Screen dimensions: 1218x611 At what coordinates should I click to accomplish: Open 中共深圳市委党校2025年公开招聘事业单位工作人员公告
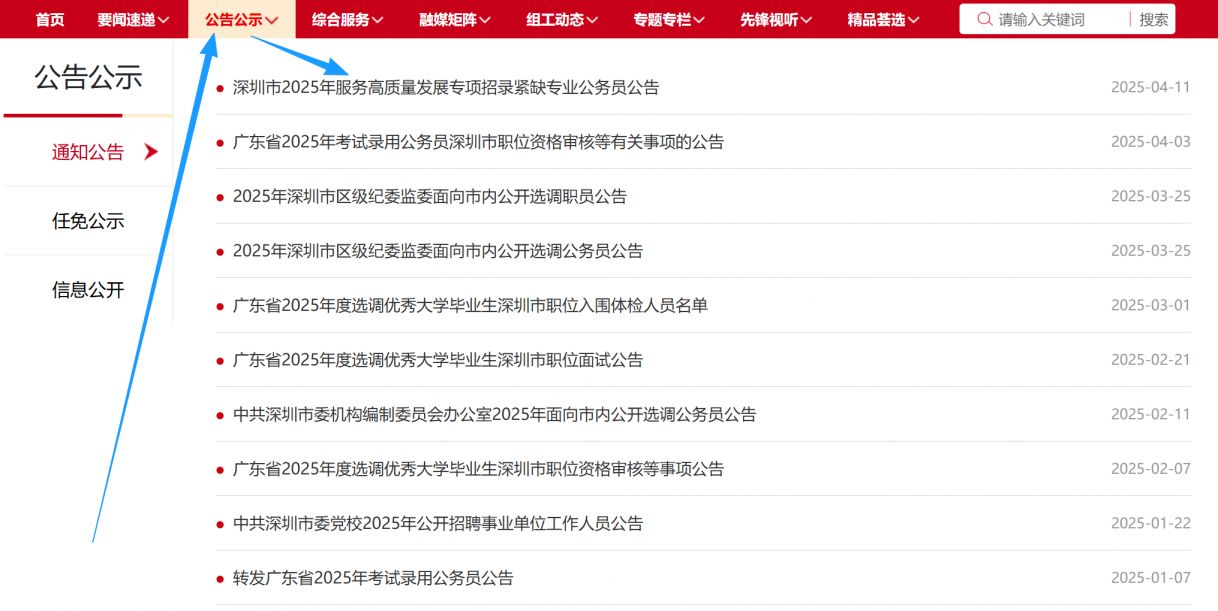tap(438, 523)
